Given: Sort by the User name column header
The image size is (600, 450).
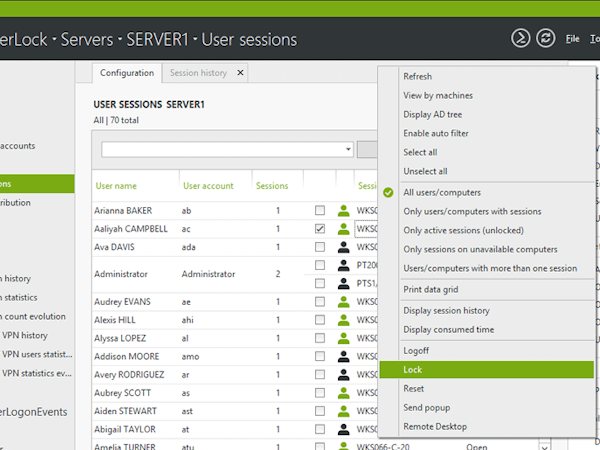Looking at the screenshot, I should tap(116, 186).
